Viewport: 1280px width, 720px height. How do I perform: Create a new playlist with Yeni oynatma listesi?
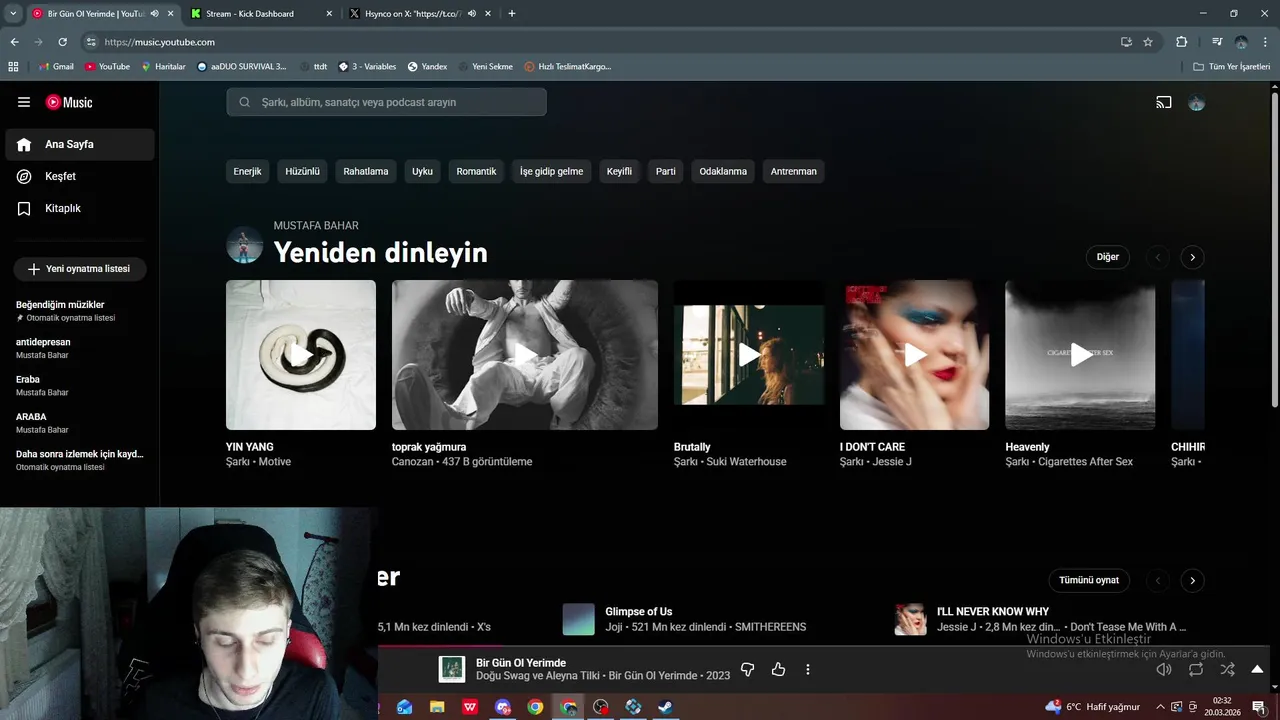[x=80, y=269]
